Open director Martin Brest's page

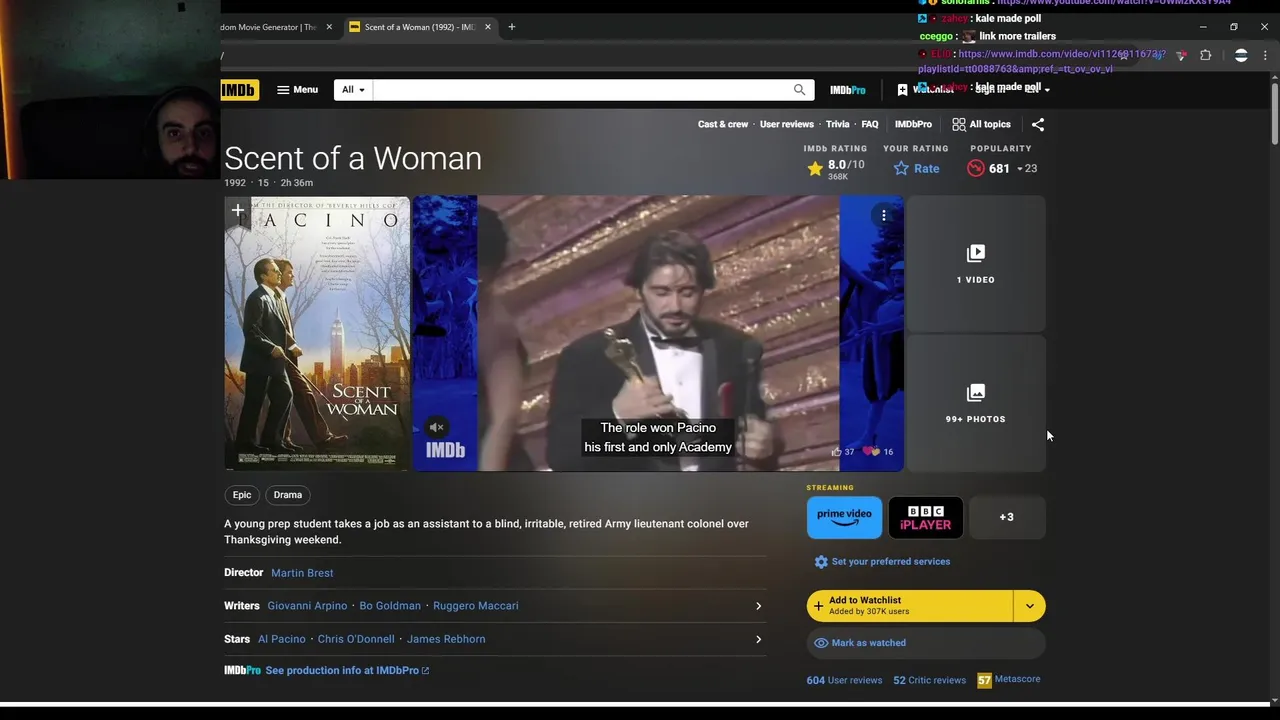pyautogui.click(x=302, y=573)
